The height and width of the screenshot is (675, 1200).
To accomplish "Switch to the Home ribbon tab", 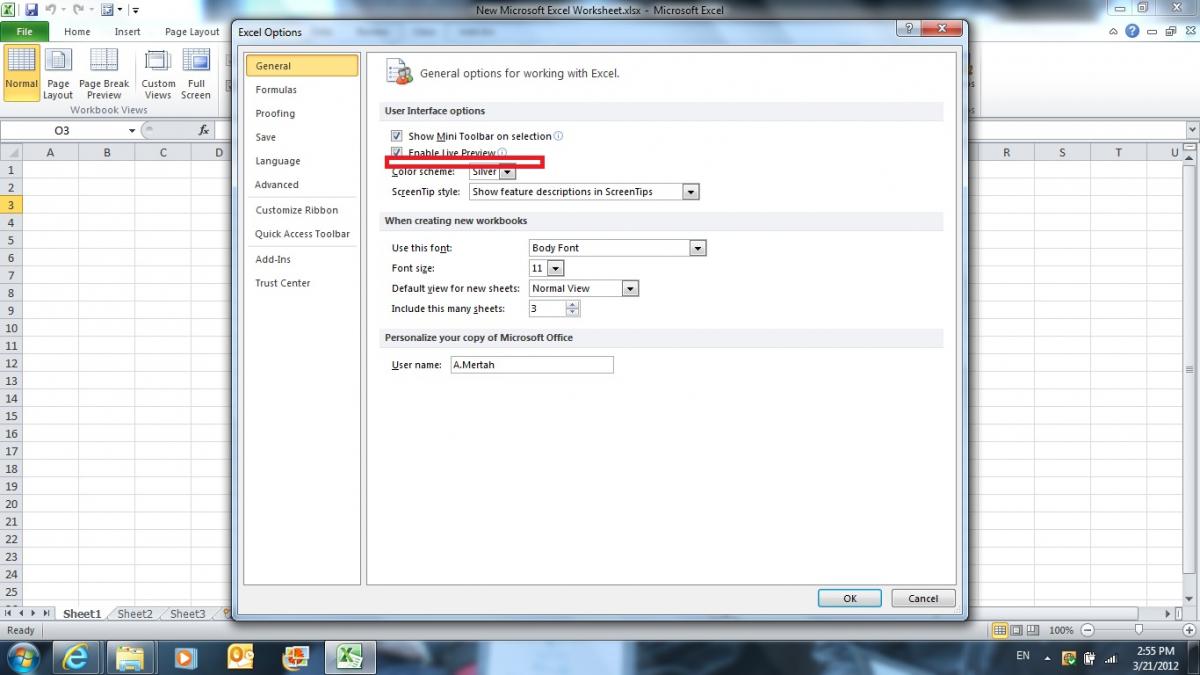I will [x=77, y=32].
